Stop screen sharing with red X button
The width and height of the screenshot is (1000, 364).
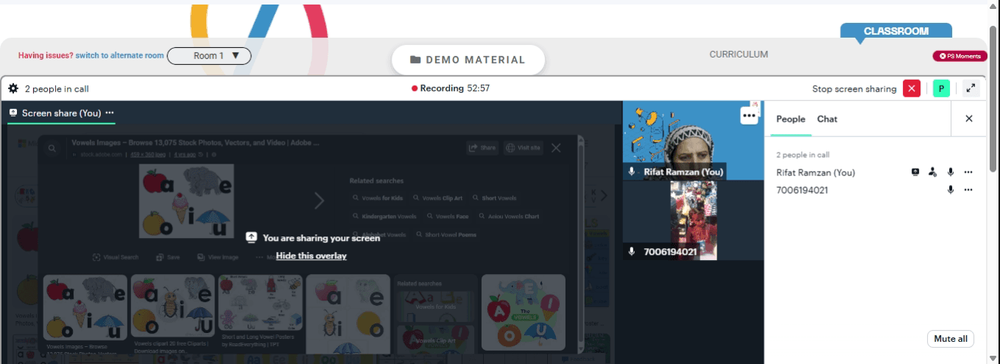tap(911, 89)
